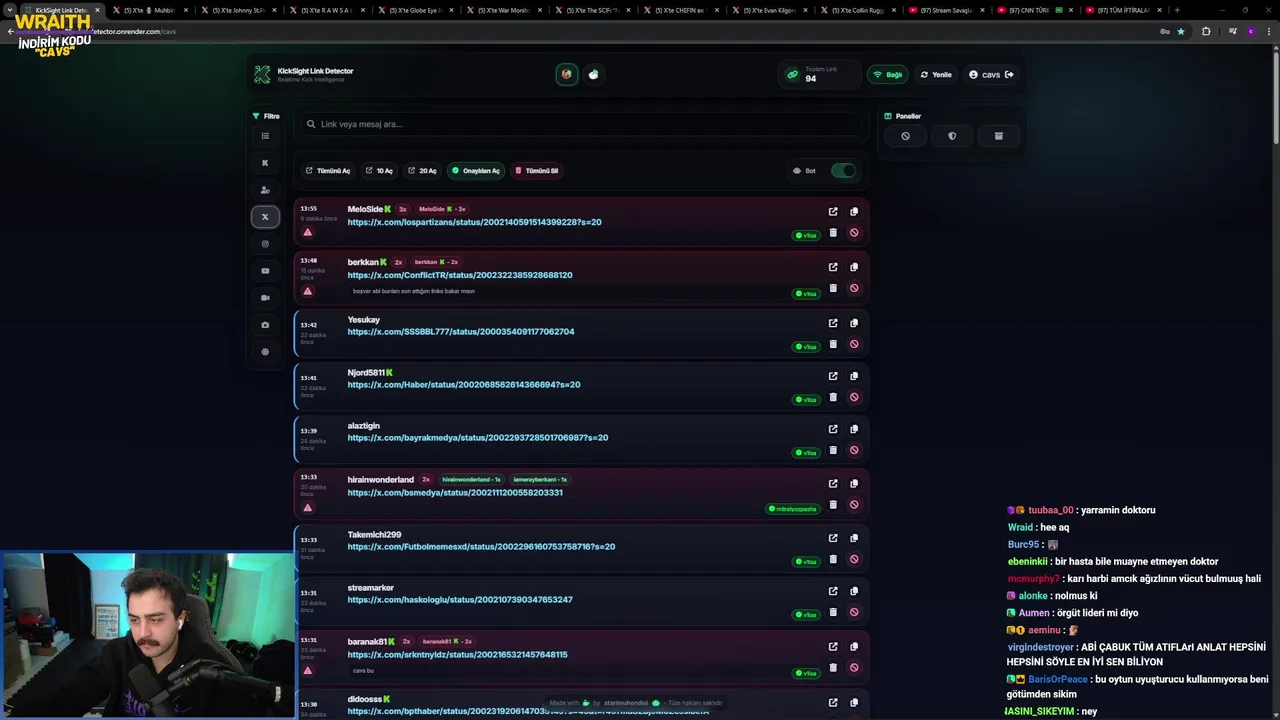Click the link or message search field
The image size is (1280, 720).
[x=580, y=124]
